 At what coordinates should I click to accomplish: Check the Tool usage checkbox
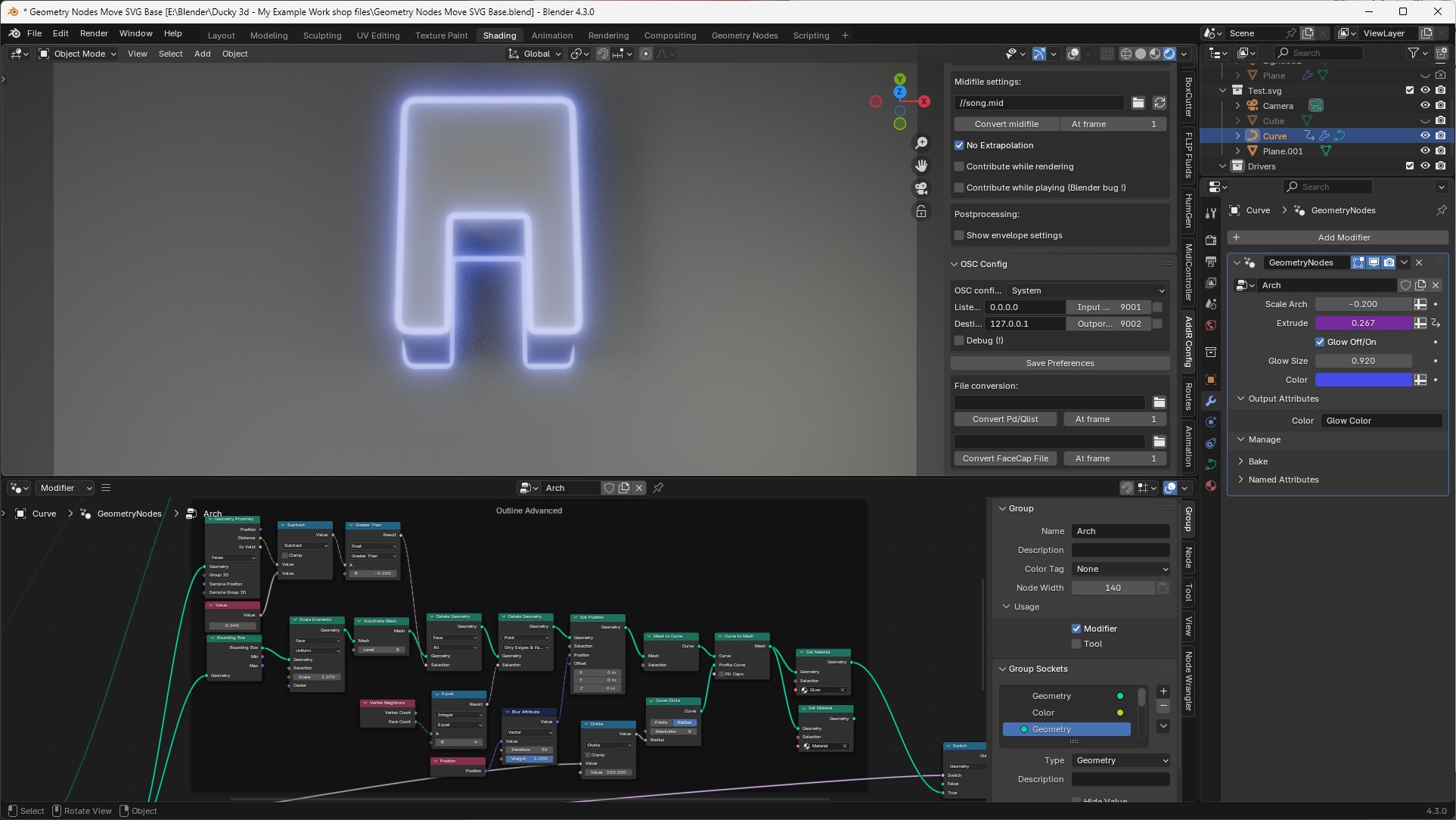coord(1076,644)
